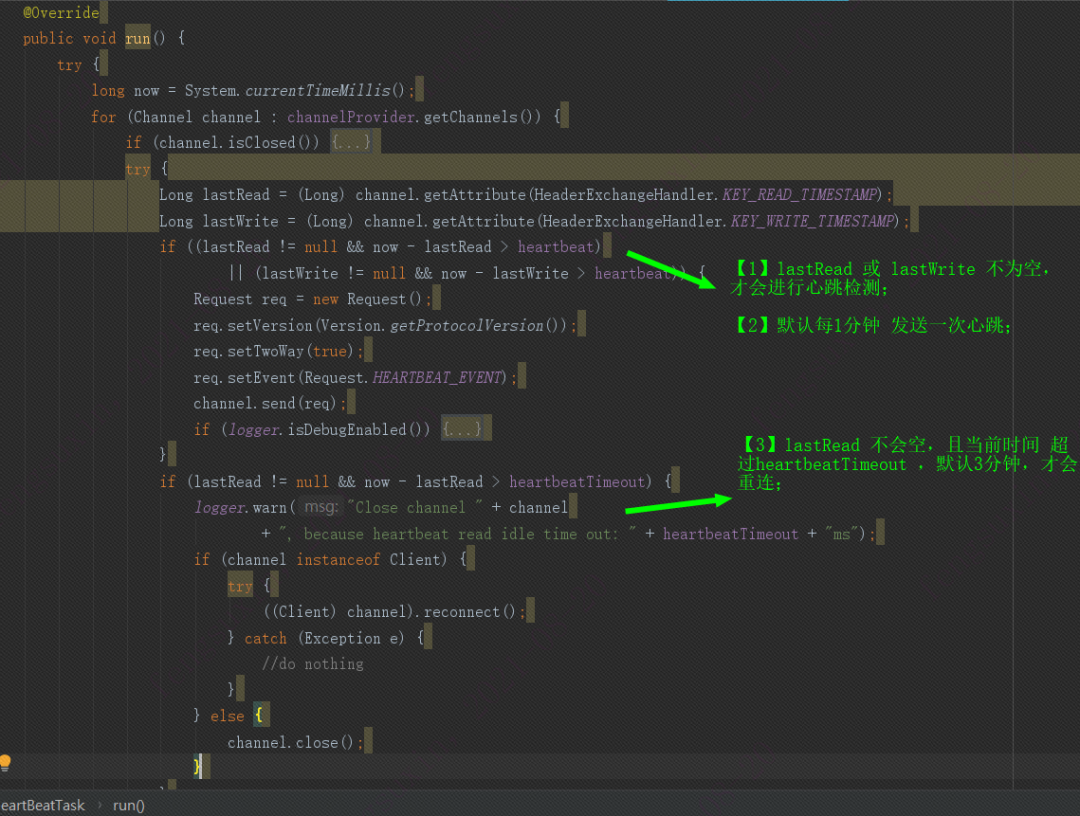This screenshot has width=1080, height=816.
Task: Click KEY_READ_TIMESTAMP constant
Action: [x=801, y=195]
